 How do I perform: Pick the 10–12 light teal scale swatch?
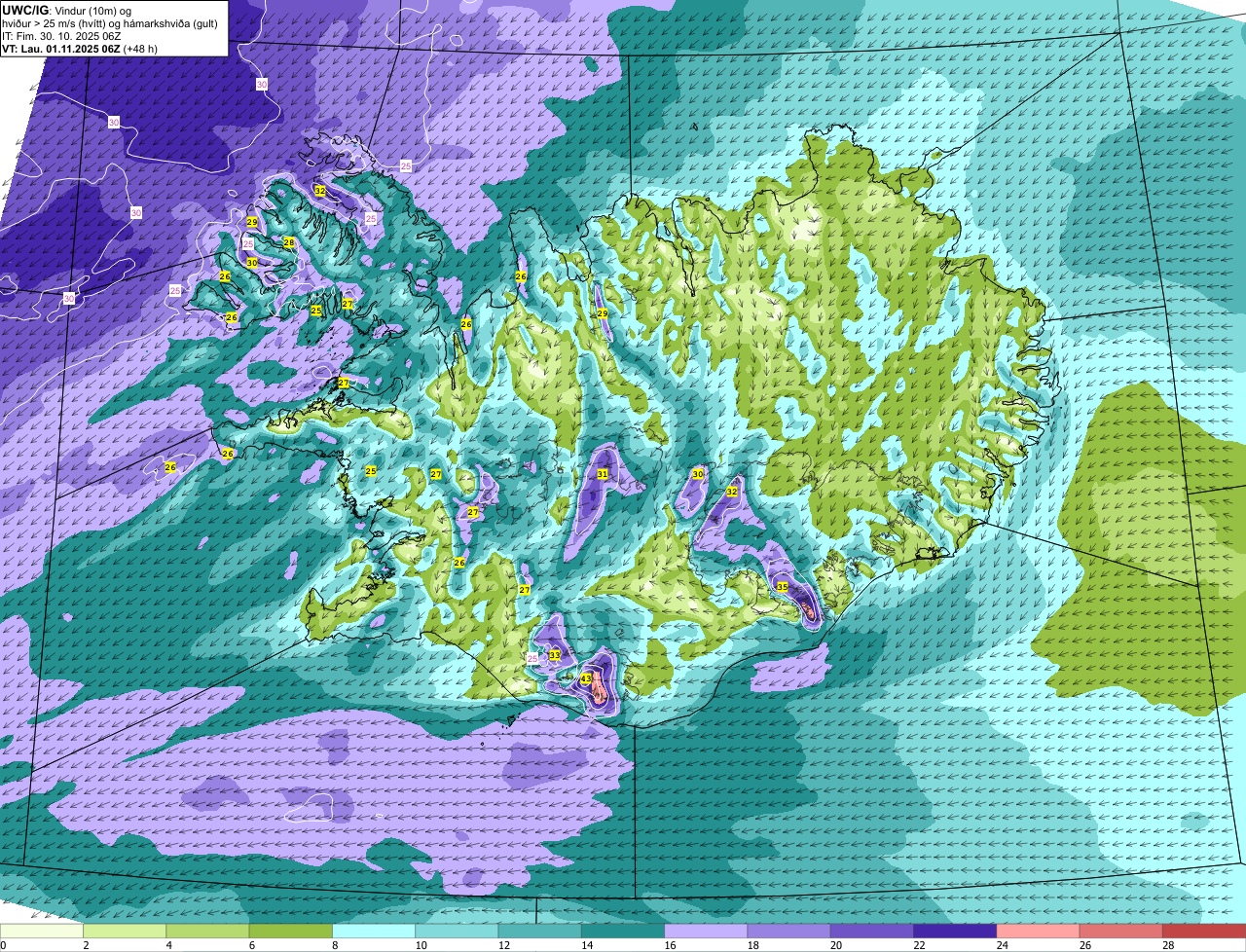457,931
